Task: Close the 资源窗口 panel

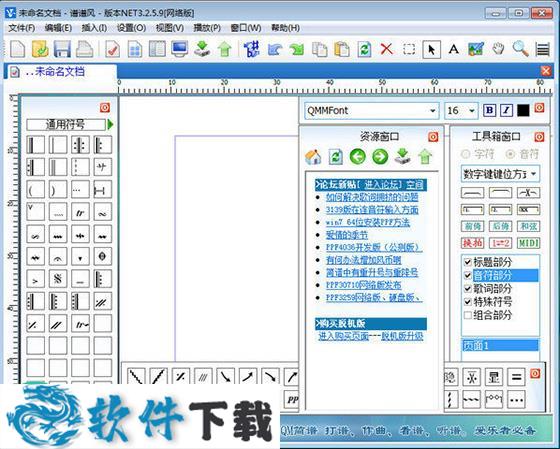Action: [433, 137]
